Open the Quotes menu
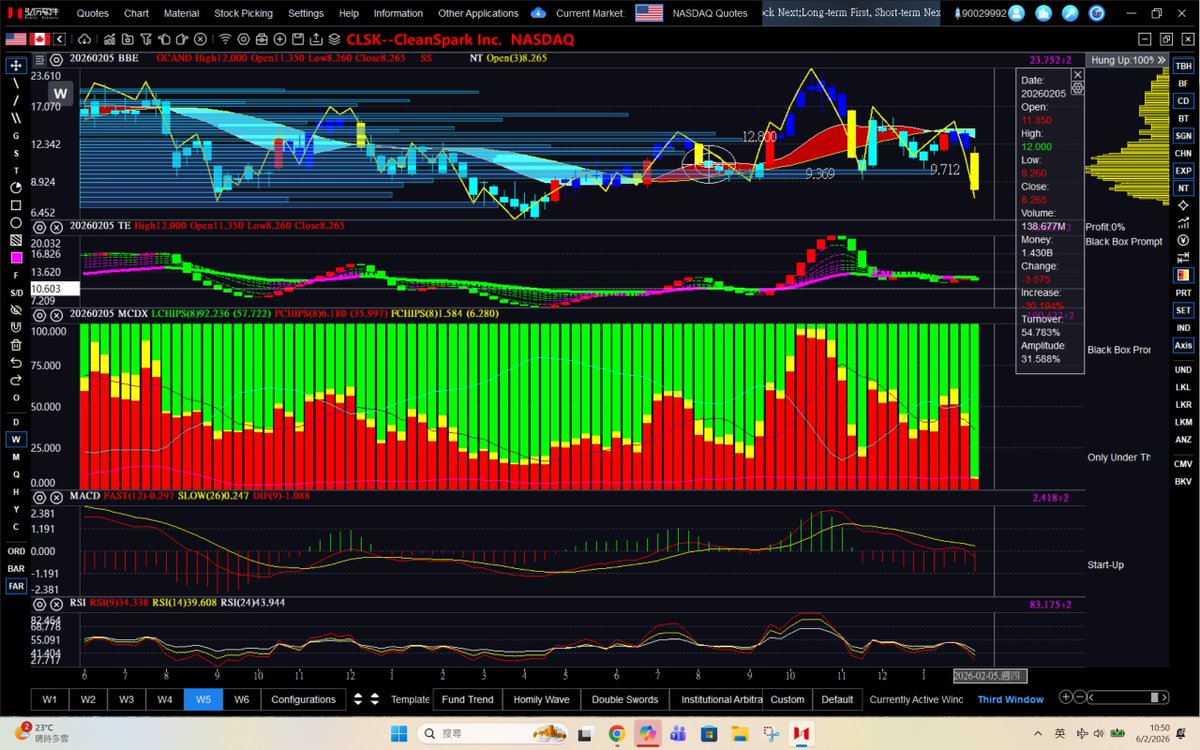Viewport: 1200px width, 750px height. [93, 13]
